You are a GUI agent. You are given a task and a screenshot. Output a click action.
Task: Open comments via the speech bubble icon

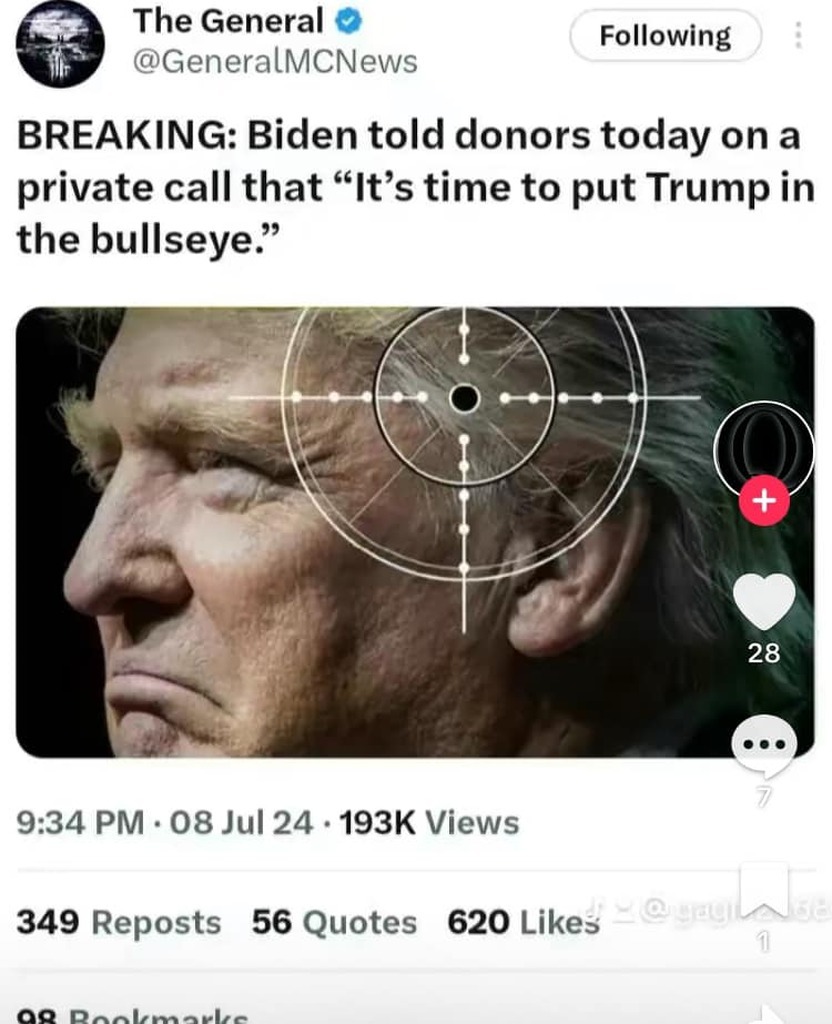coord(764,746)
